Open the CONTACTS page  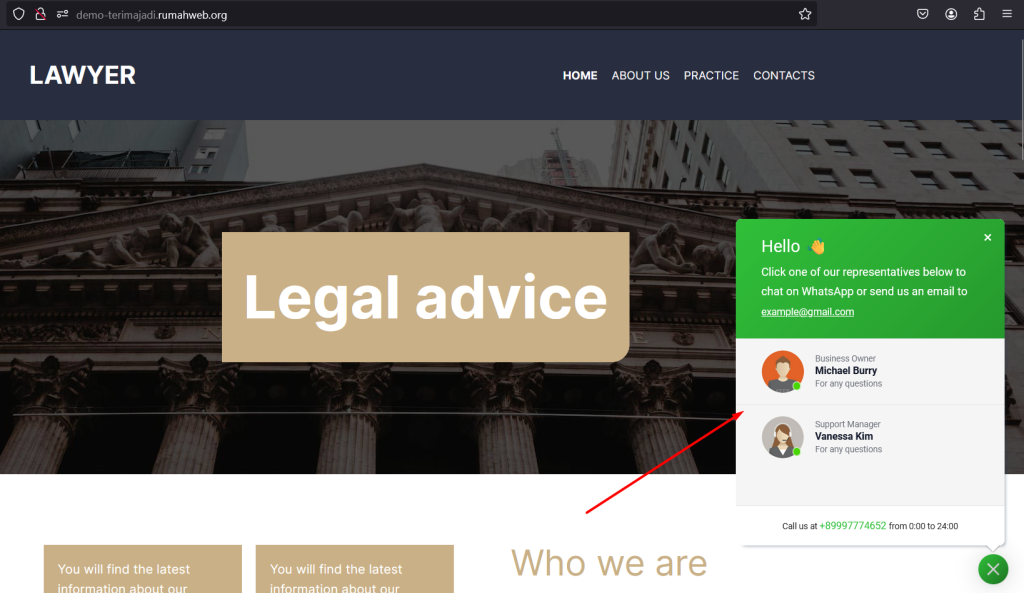(784, 76)
